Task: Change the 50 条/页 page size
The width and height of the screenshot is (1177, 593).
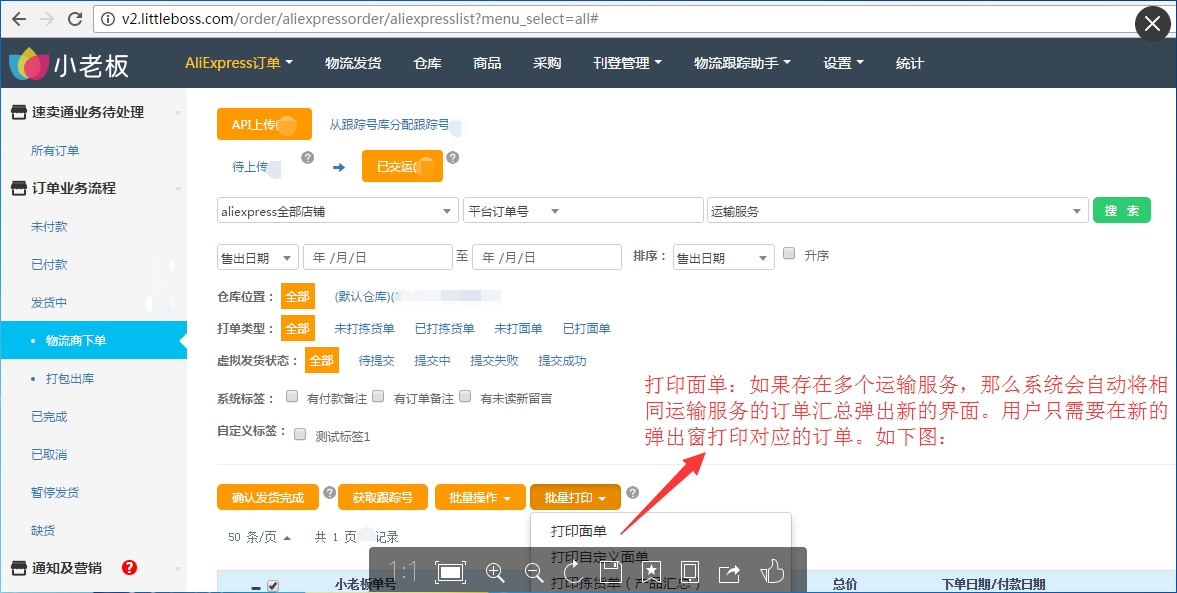Action: [260, 537]
